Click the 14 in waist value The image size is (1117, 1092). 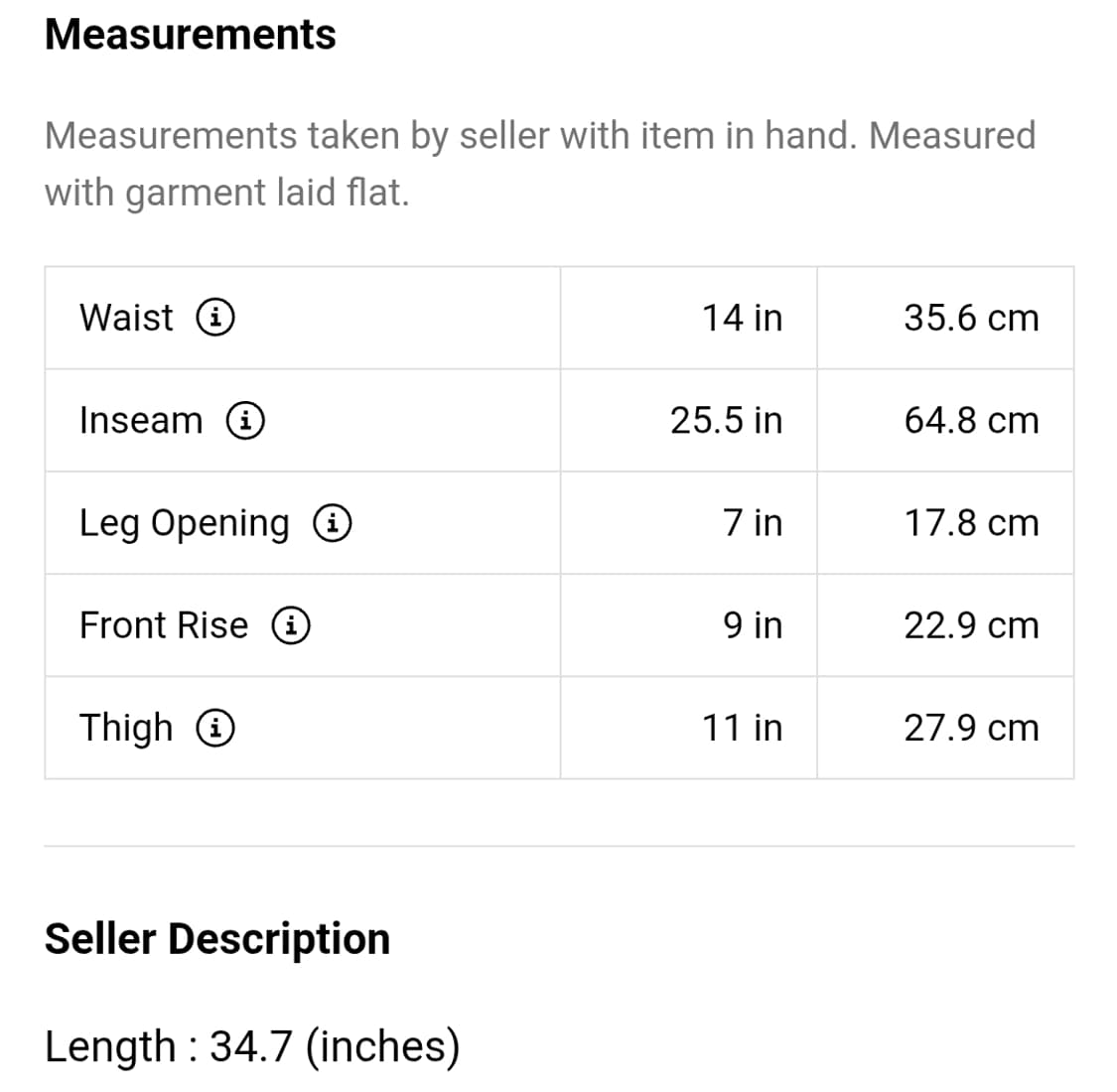coord(743,318)
